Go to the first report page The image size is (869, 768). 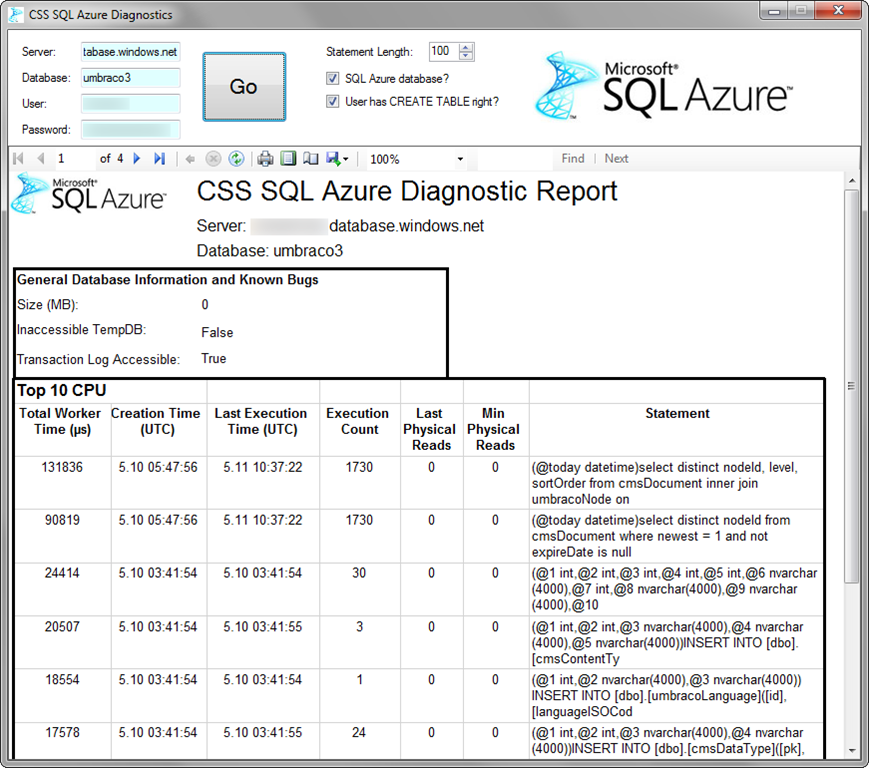pos(18,159)
